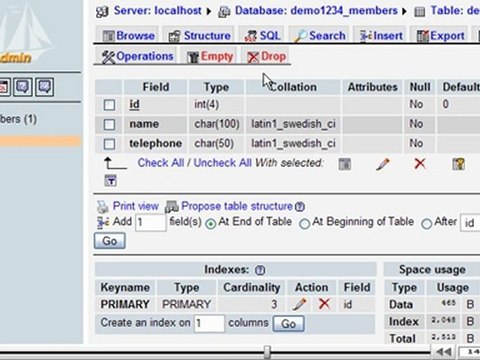Click the pencil change icon for selected fields

tap(382, 164)
